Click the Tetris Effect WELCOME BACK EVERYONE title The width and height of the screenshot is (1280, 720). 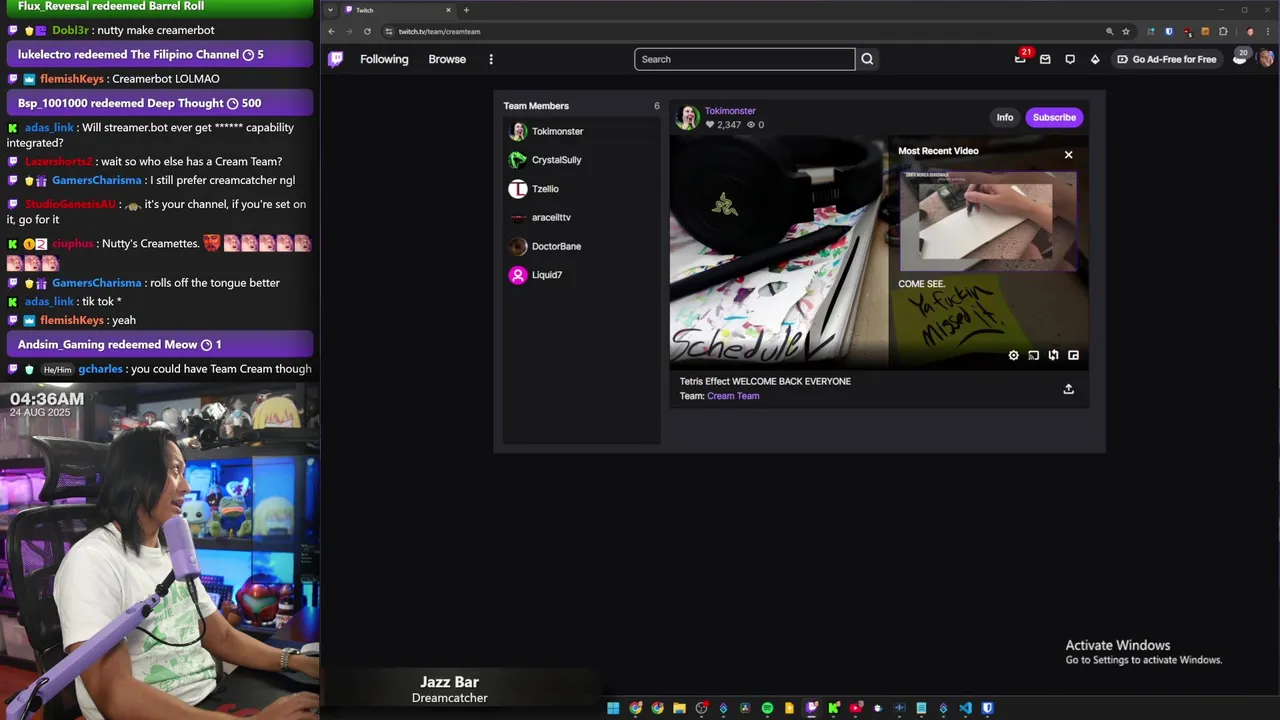[765, 381]
